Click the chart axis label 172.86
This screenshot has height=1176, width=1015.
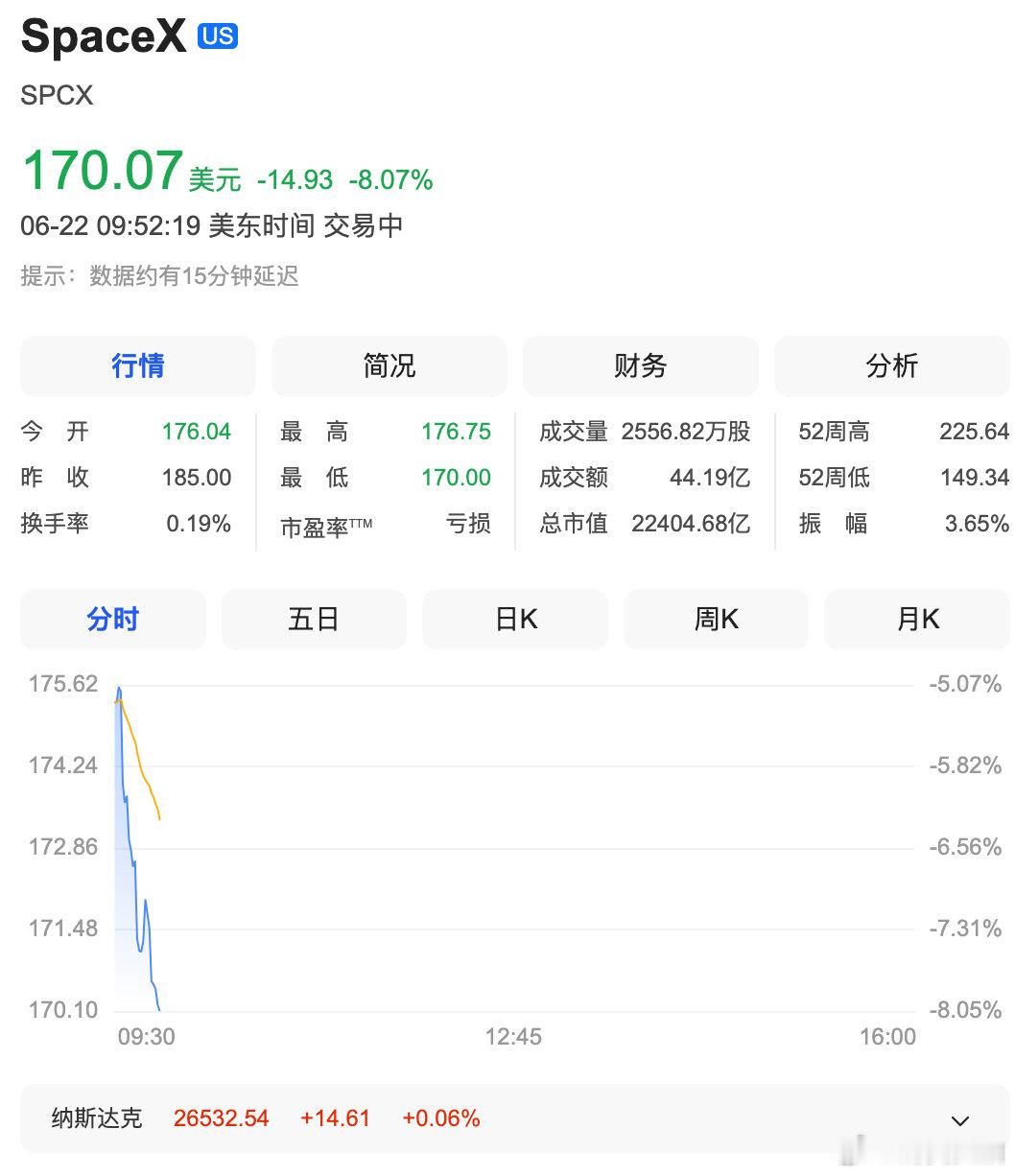pos(63,847)
